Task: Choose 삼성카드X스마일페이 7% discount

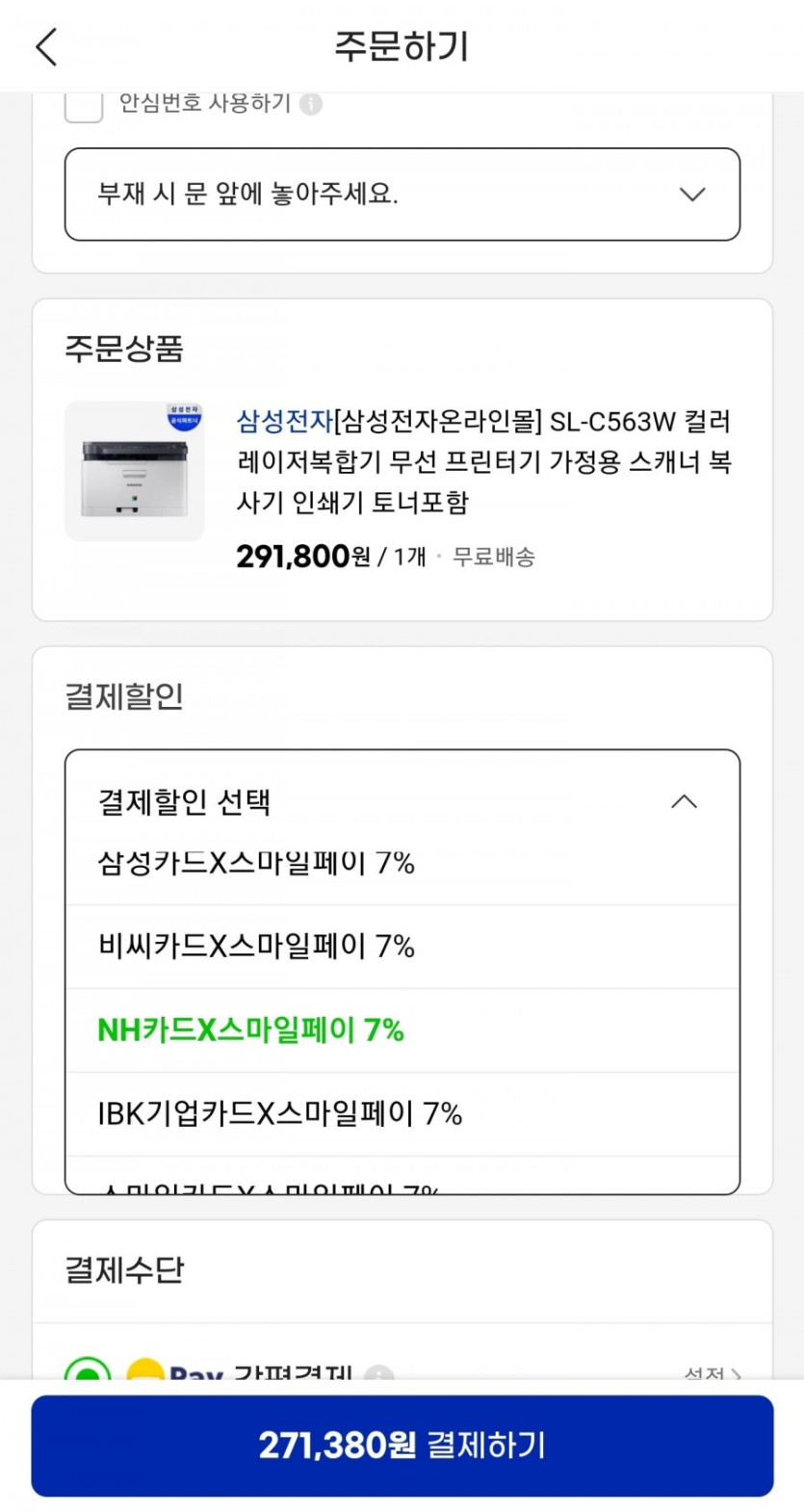Action: coord(256,863)
